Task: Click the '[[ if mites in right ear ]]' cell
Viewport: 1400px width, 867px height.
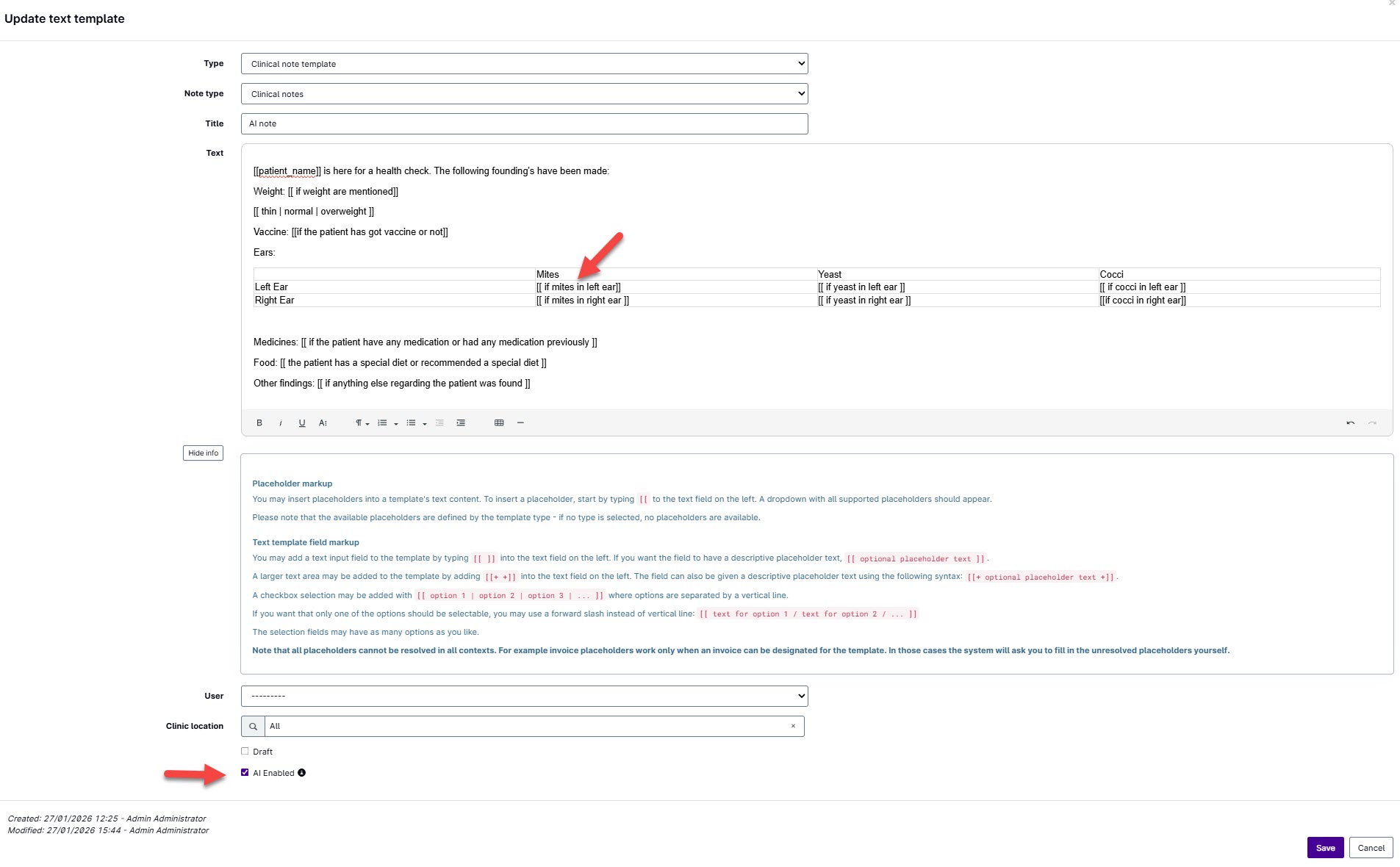Action: (x=676, y=301)
